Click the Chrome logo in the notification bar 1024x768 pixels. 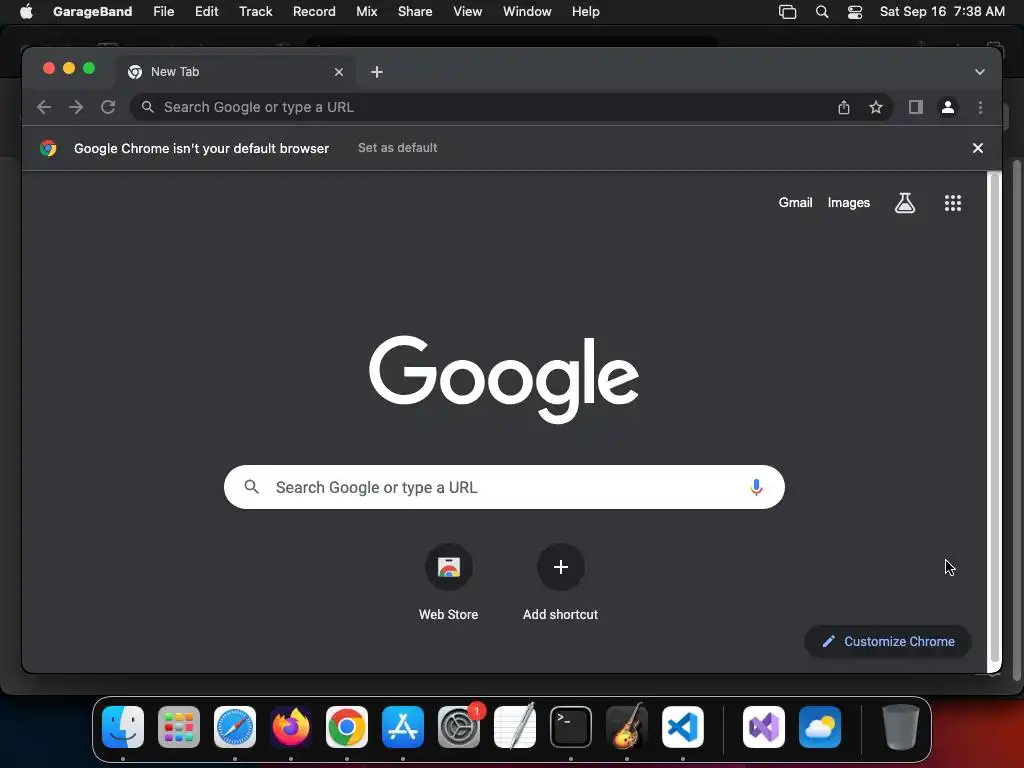click(x=48, y=148)
